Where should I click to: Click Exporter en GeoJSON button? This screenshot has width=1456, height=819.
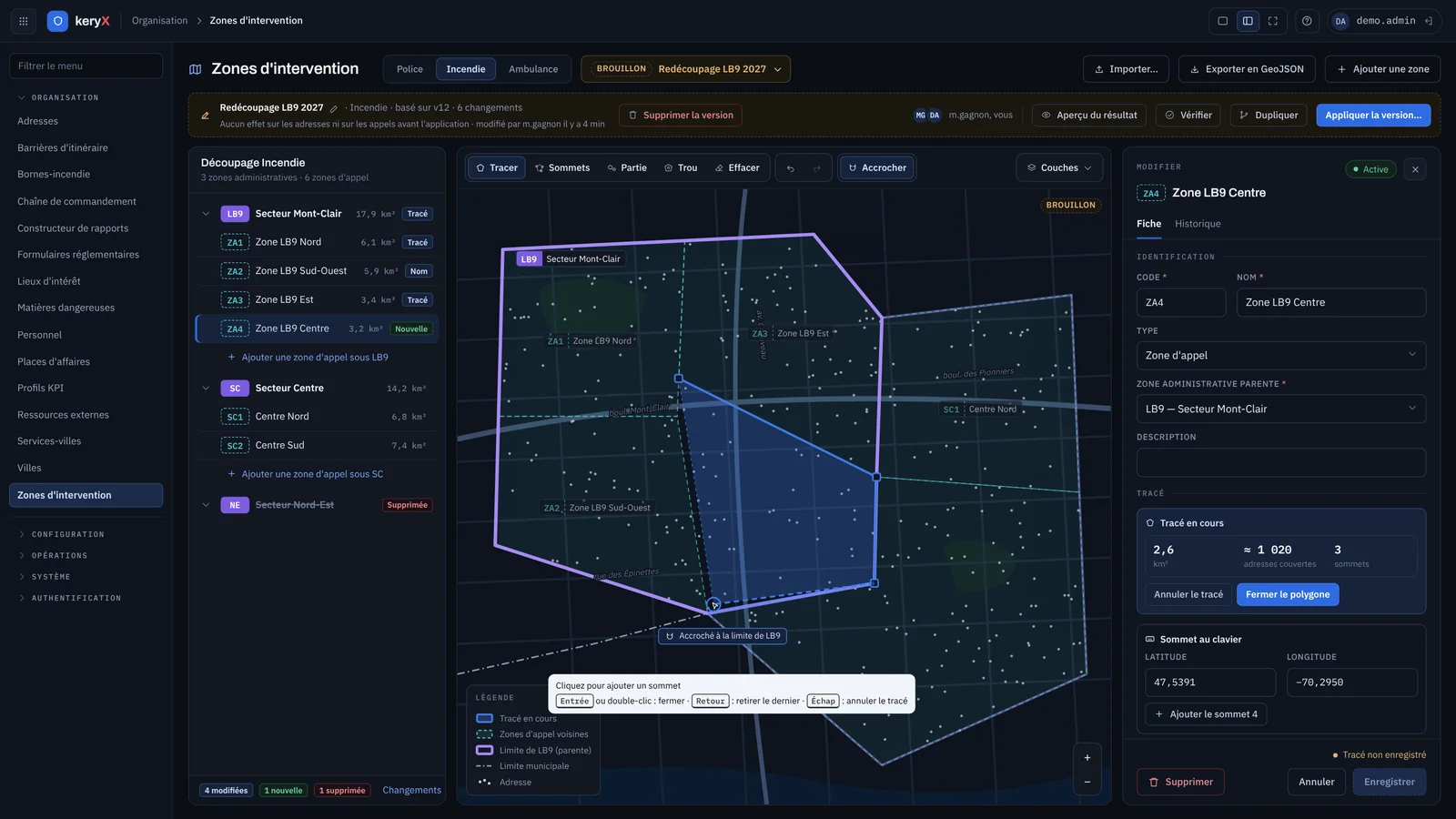tap(1247, 69)
